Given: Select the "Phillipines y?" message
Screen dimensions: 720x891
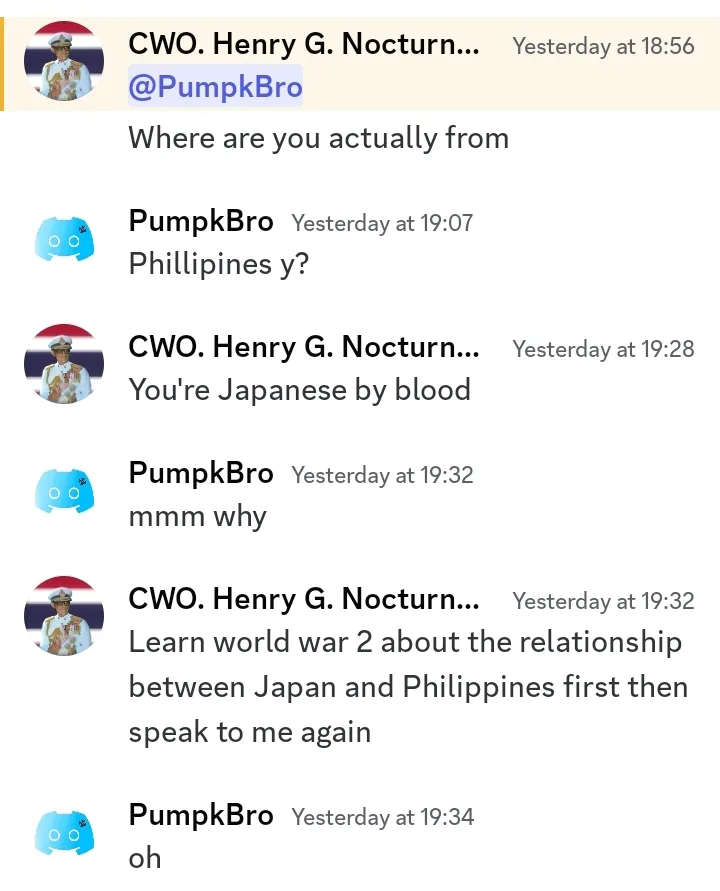Looking at the screenshot, I should 219,264.
